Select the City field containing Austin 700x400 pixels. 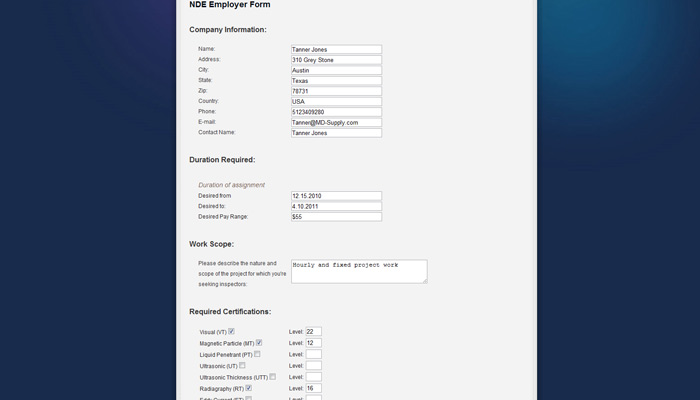coord(336,70)
